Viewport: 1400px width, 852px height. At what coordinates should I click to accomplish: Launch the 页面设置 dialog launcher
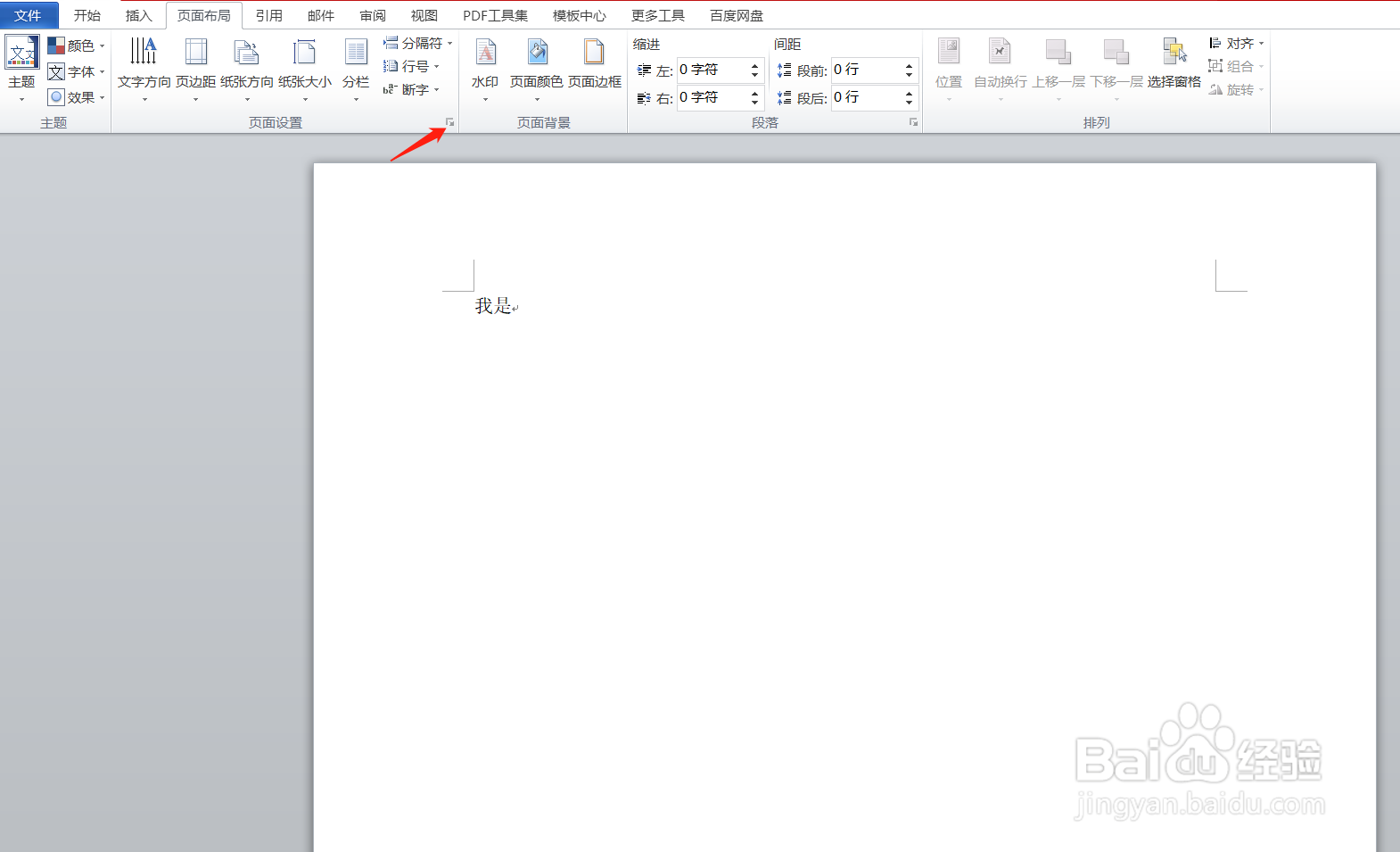tap(450, 122)
